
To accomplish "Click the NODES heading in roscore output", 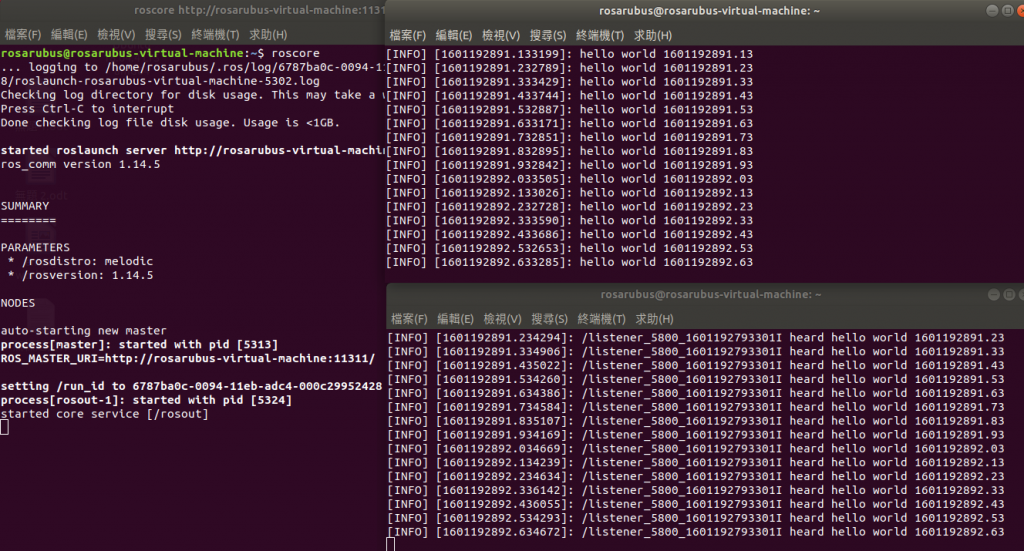I will pos(18,303).
